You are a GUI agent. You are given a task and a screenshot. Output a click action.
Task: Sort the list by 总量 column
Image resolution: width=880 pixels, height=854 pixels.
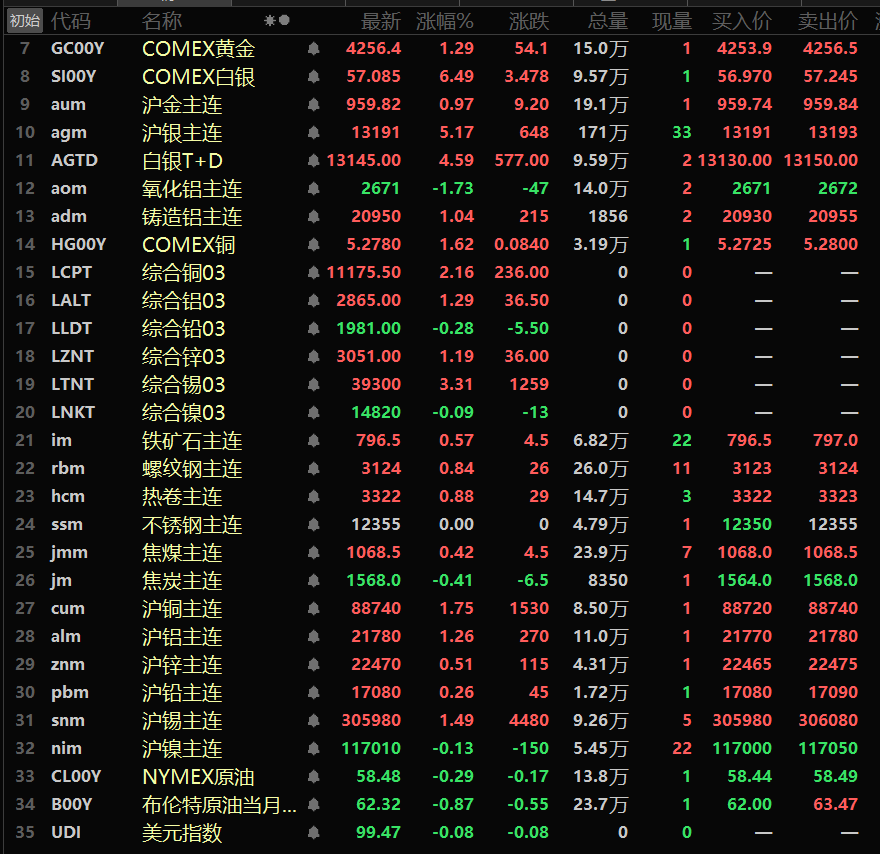[x=607, y=20]
